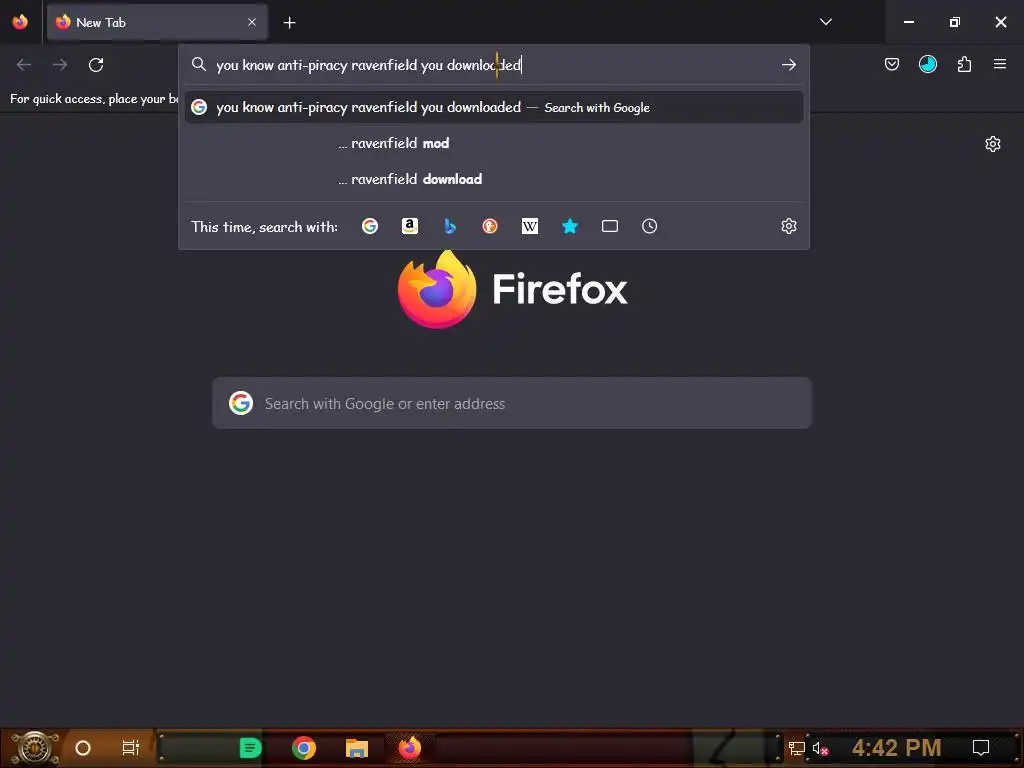Click inside the address bar text
Image resolution: width=1024 pixels, height=768 pixels.
click(x=369, y=65)
